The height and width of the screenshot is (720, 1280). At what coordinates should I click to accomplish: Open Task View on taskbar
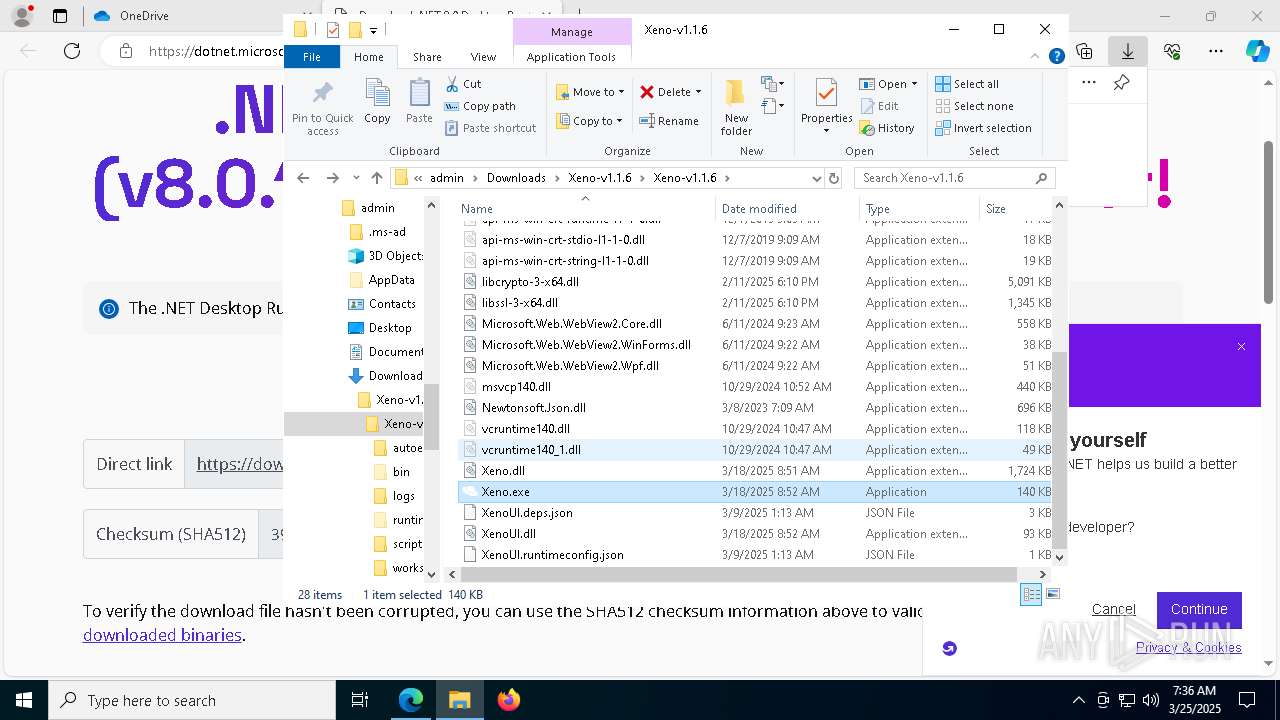pyautogui.click(x=360, y=700)
